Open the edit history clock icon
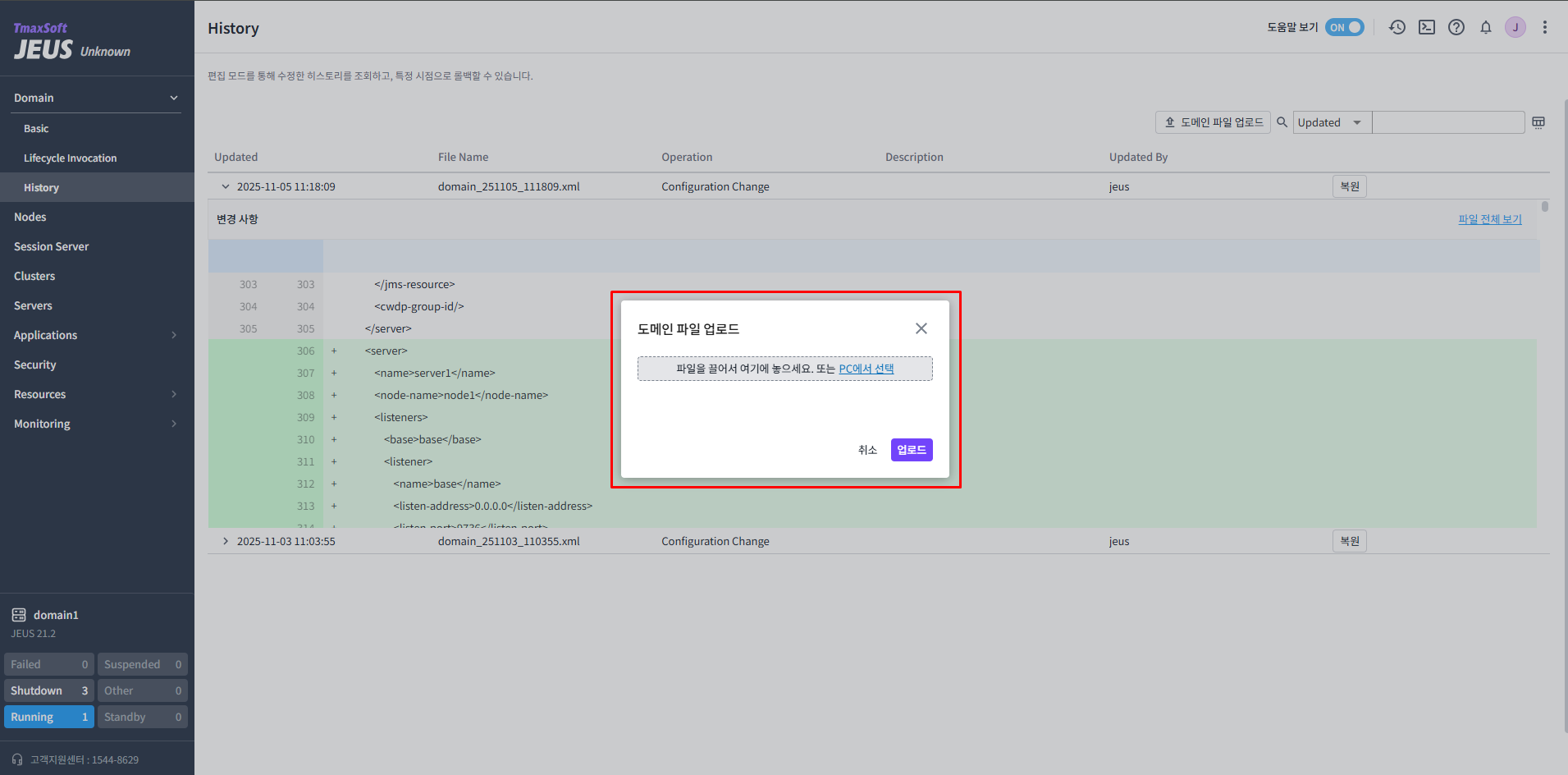 [1397, 27]
